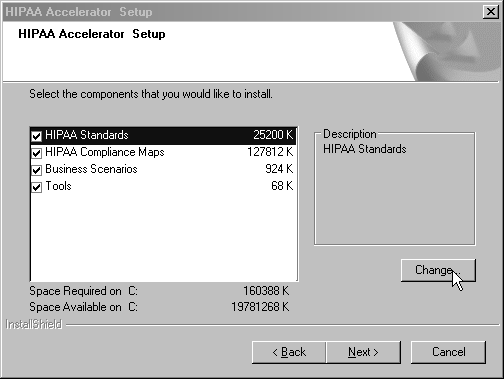504x379 pixels.
Task: Uncheck the HIPAA Compliance Maps checkbox
Action: (36, 153)
